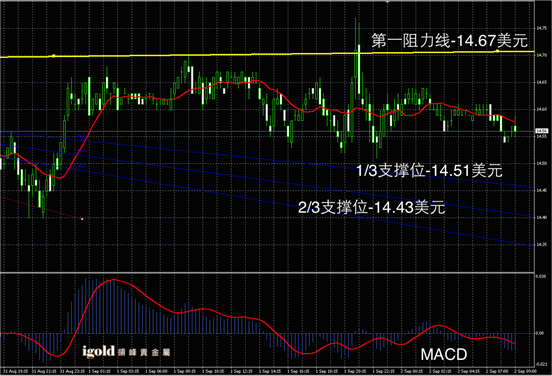Click the MACD label in the indicator panel
This screenshot has height=376, width=552.
[x=444, y=355]
